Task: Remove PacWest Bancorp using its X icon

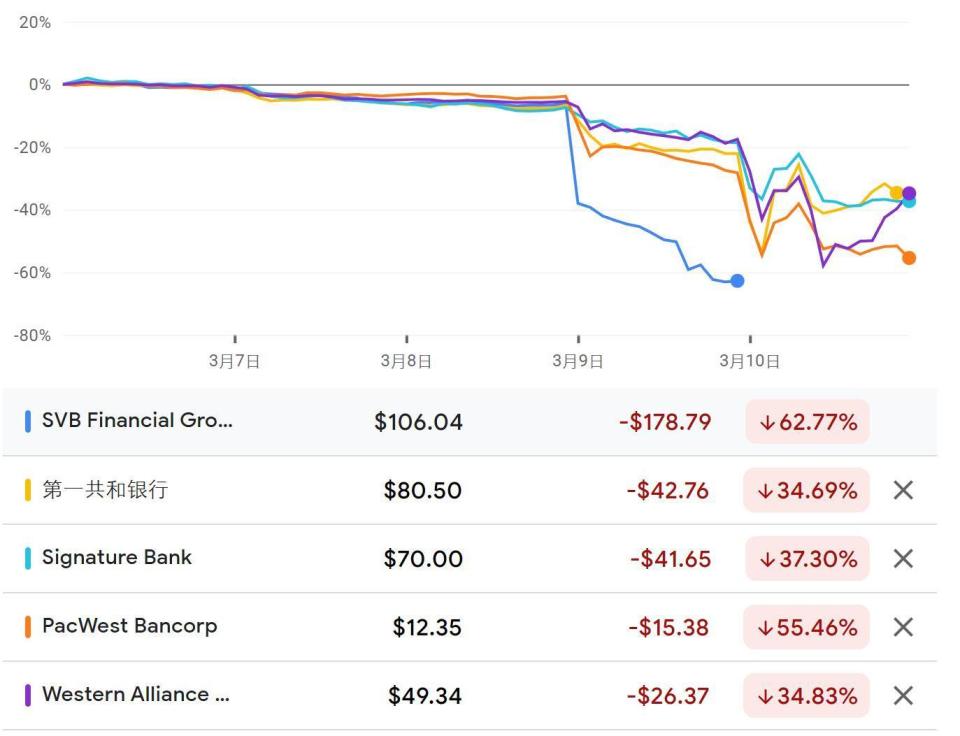Action: pos(902,627)
